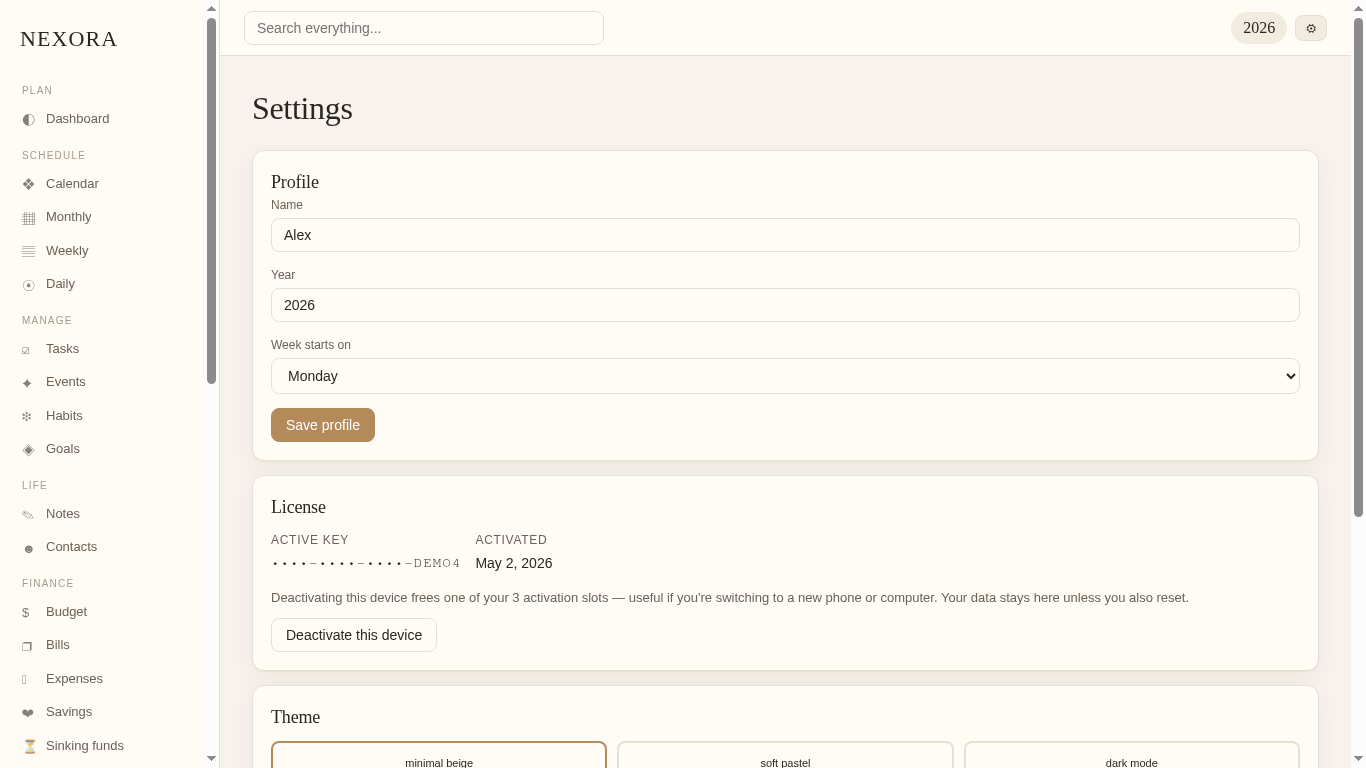Click the Notes pencil icon

coord(28,515)
